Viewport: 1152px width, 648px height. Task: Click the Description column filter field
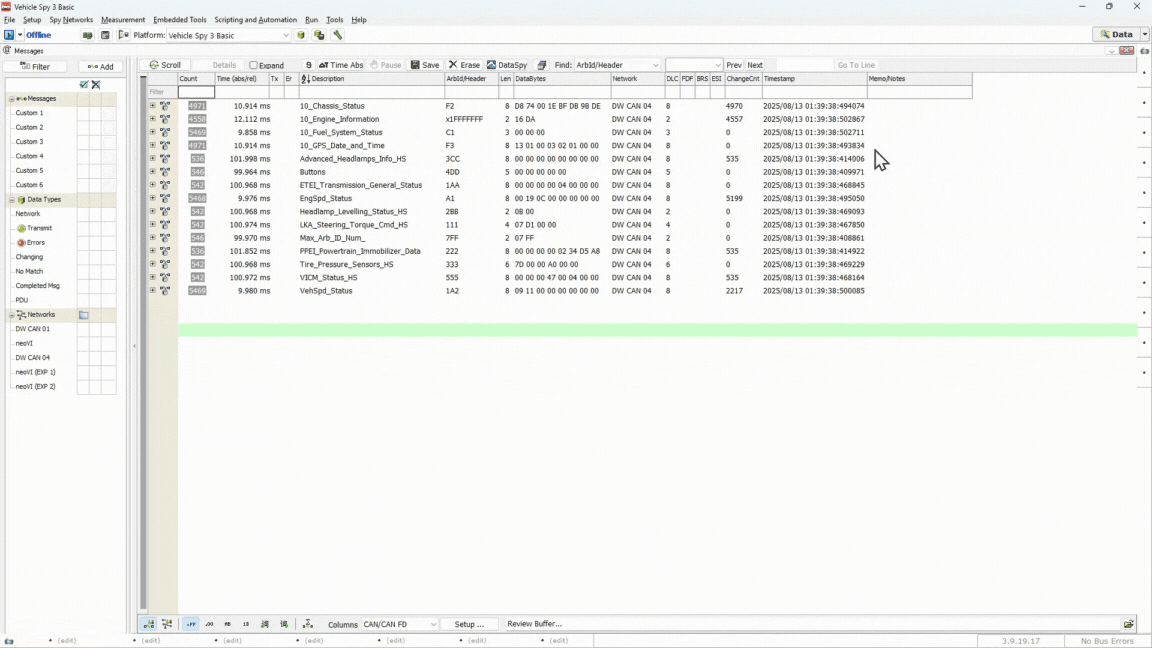tap(371, 92)
